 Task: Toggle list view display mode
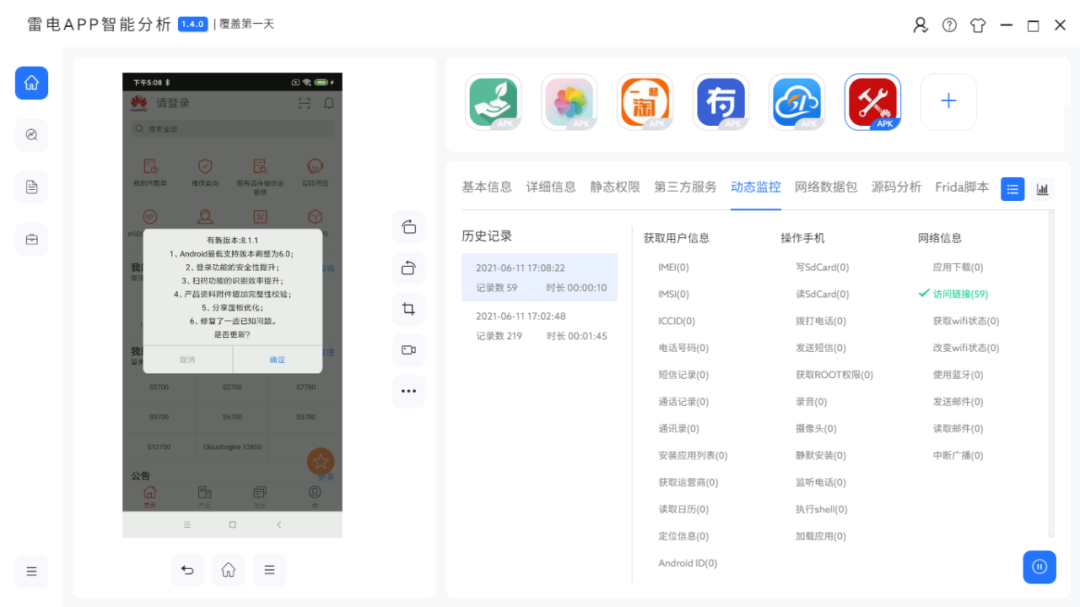point(1012,189)
